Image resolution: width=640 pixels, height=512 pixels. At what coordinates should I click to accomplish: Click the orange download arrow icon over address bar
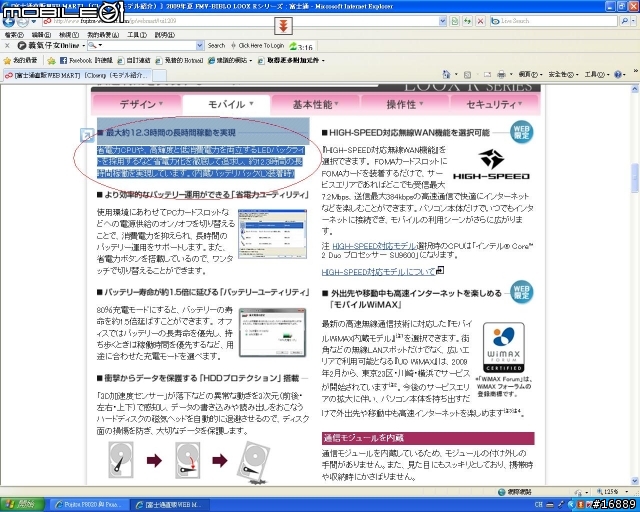tap(283, 26)
